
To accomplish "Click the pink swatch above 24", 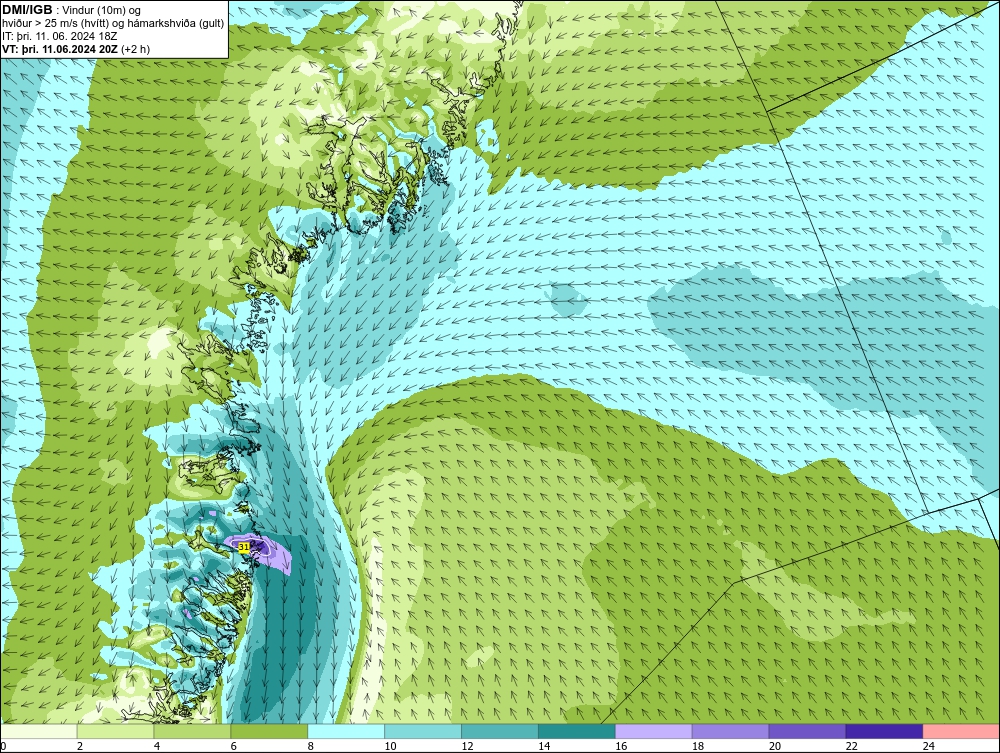I will tap(961, 731).
